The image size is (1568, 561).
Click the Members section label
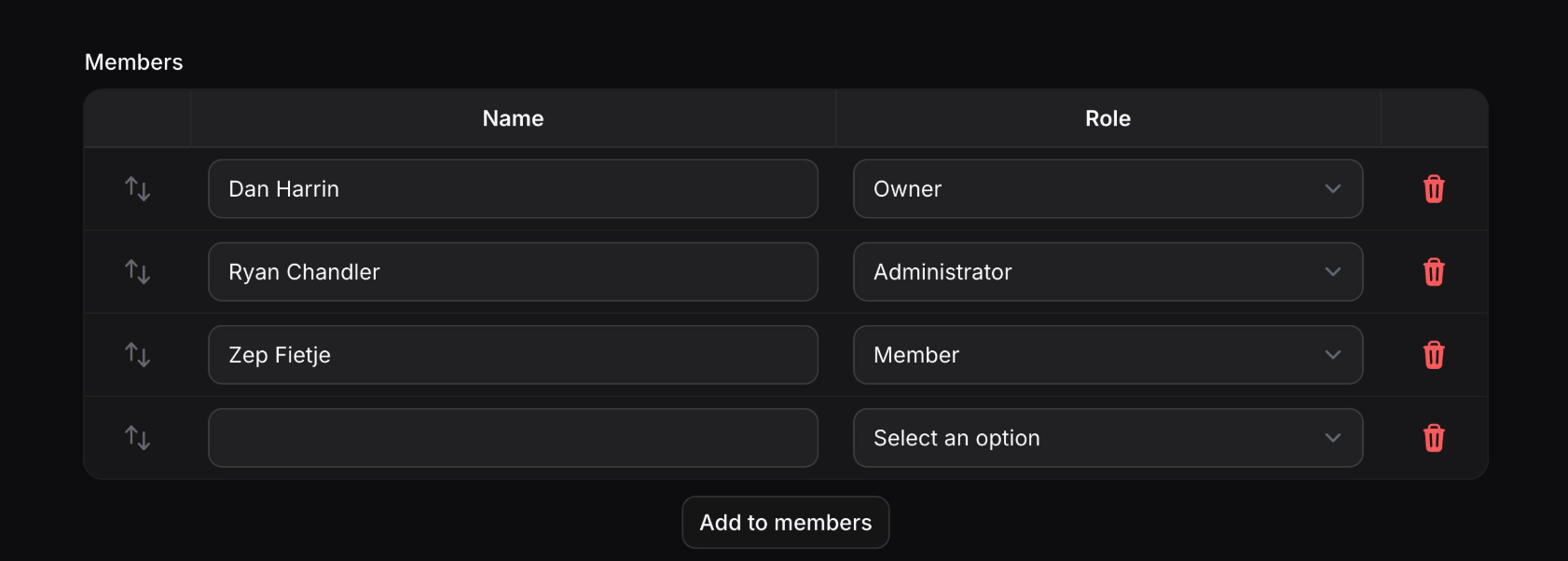[x=134, y=62]
